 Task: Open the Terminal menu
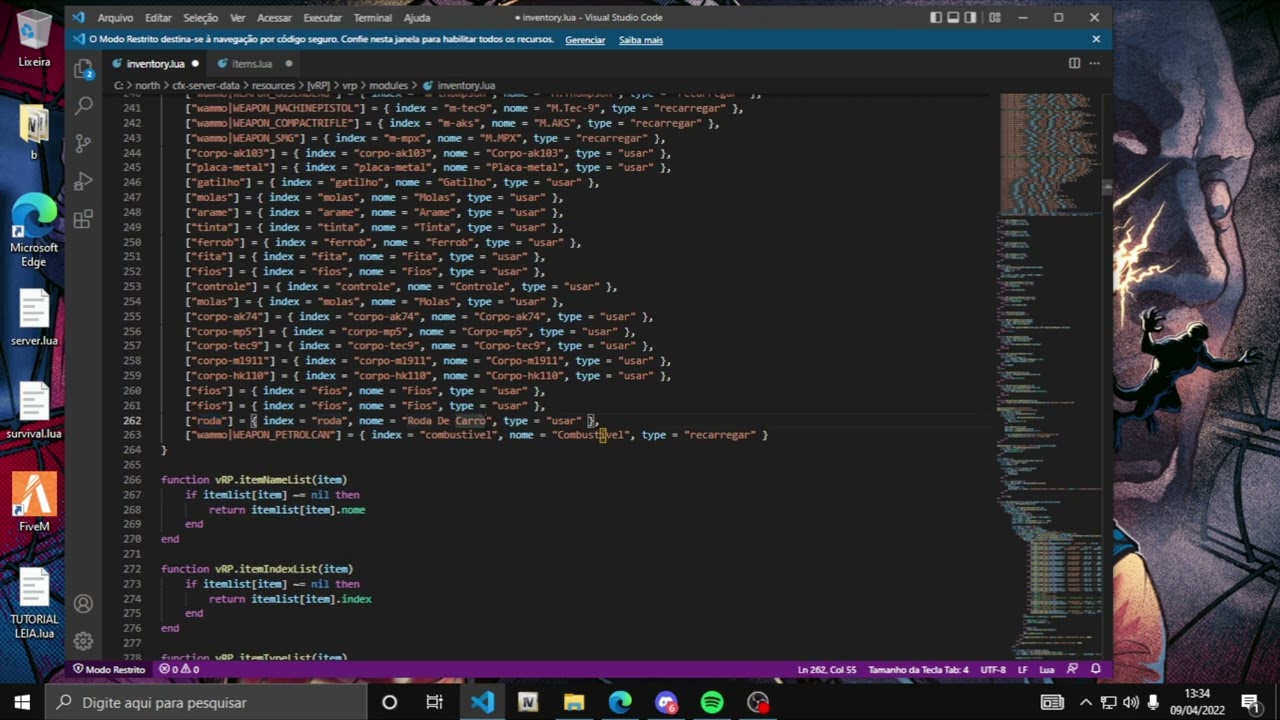(373, 17)
